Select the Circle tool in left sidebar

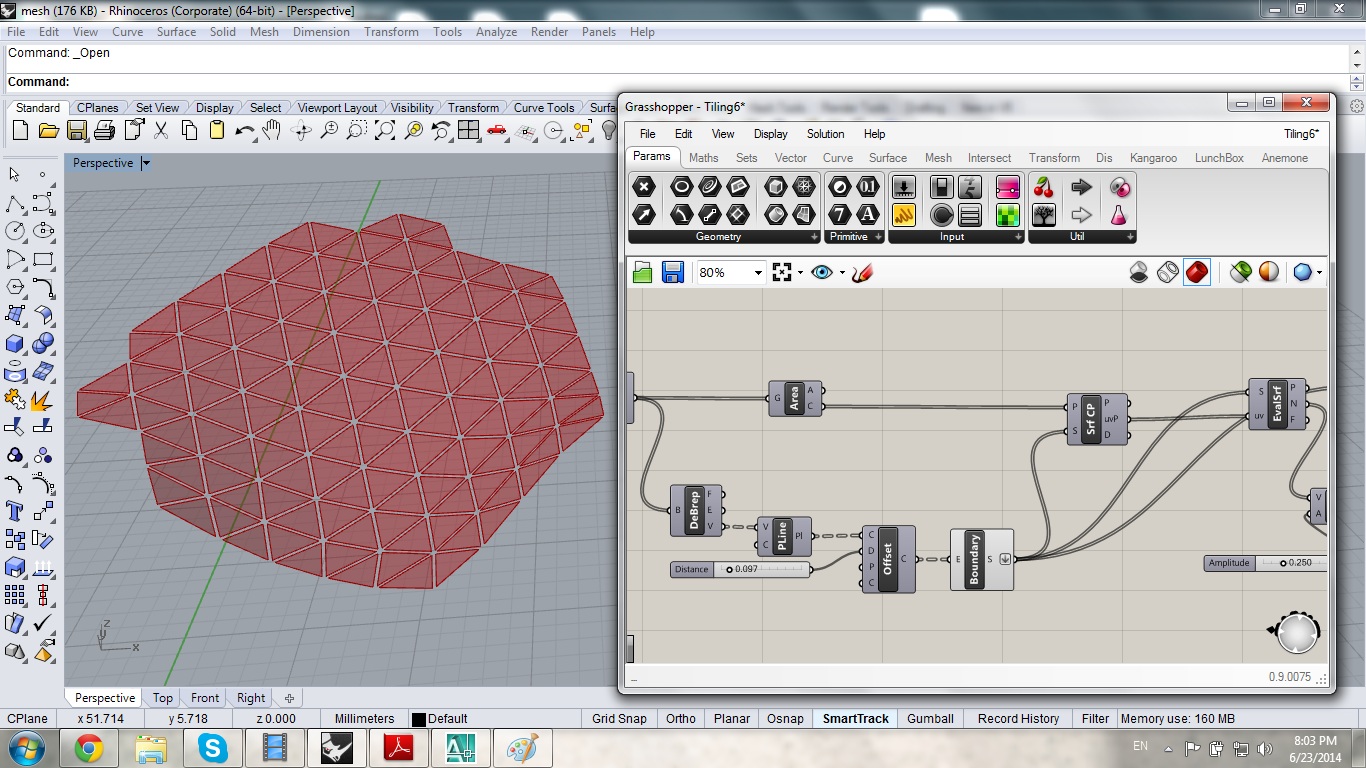[15, 231]
